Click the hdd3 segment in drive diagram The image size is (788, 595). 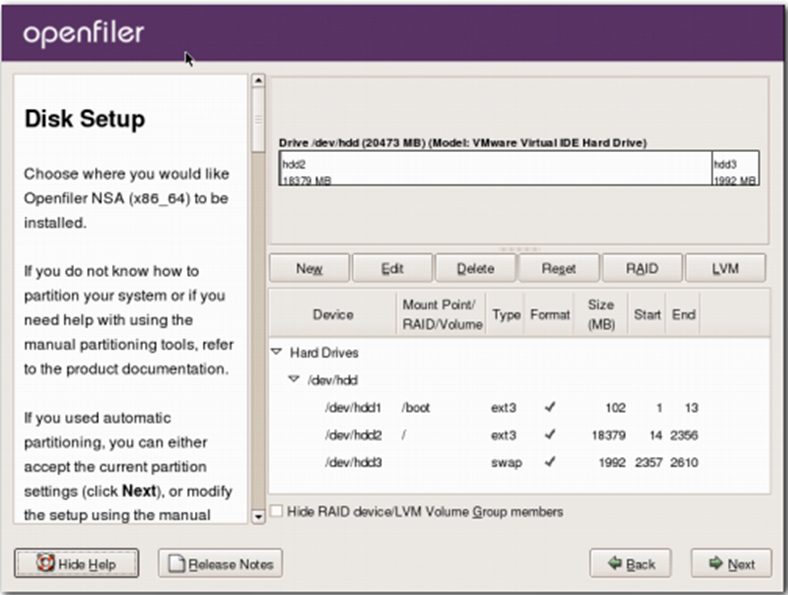pyautogui.click(x=735, y=168)
